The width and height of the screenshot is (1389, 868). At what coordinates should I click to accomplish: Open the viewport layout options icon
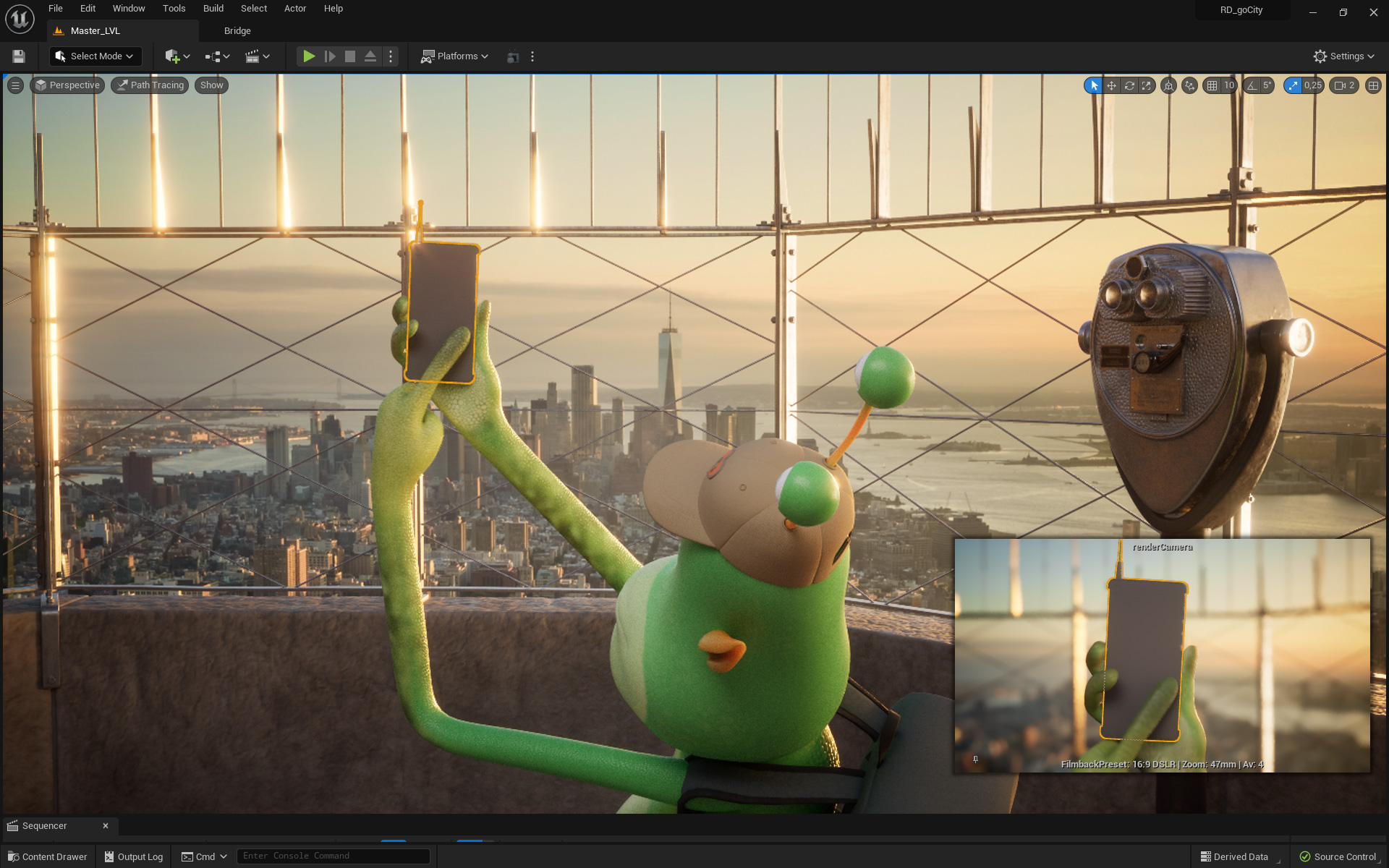pyautogui.click(x=1373, y=85)
